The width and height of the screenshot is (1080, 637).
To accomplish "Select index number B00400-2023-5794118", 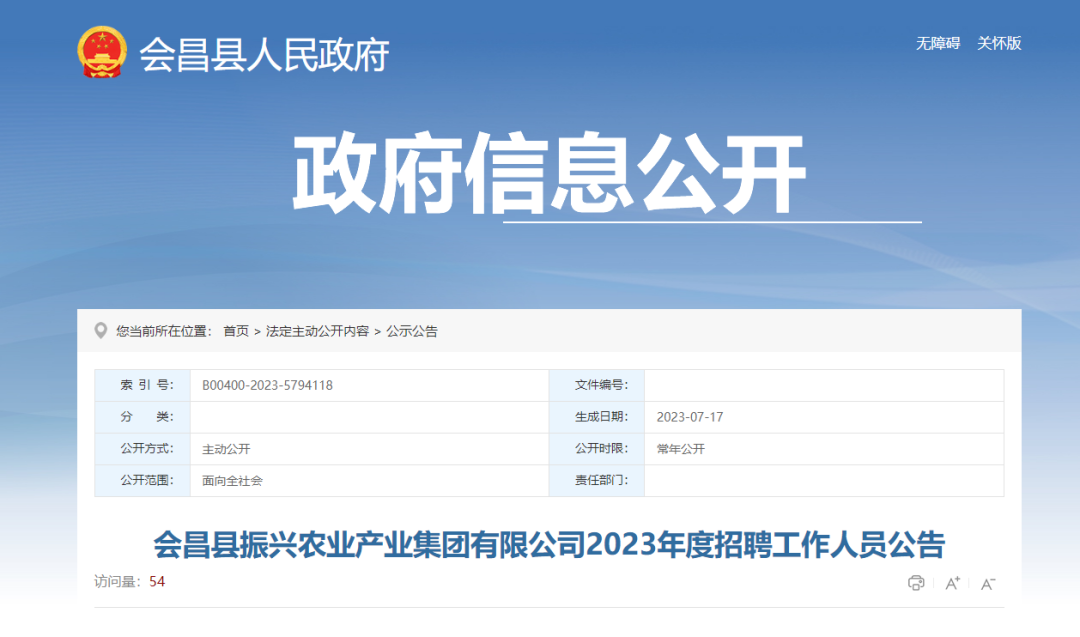I will [267, 386].
